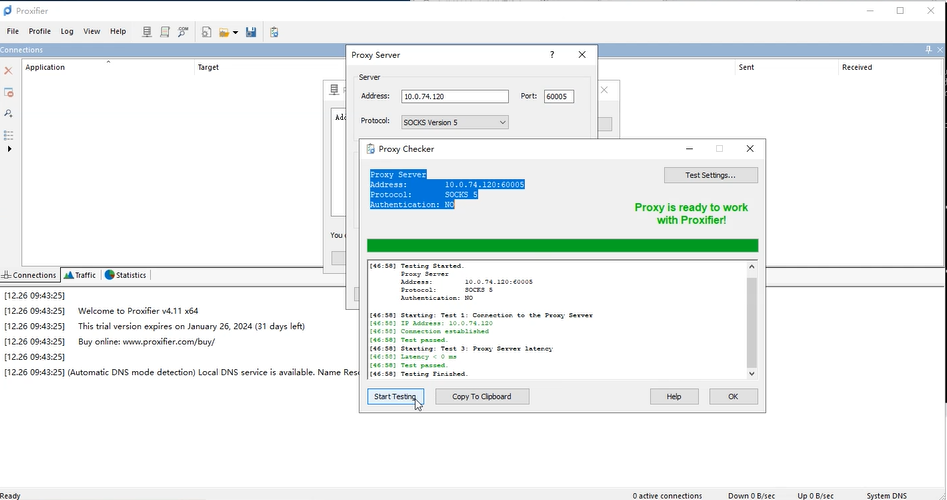Pin the Connections panel pushpin icon
947x500 pixels.
coord(928,50)
